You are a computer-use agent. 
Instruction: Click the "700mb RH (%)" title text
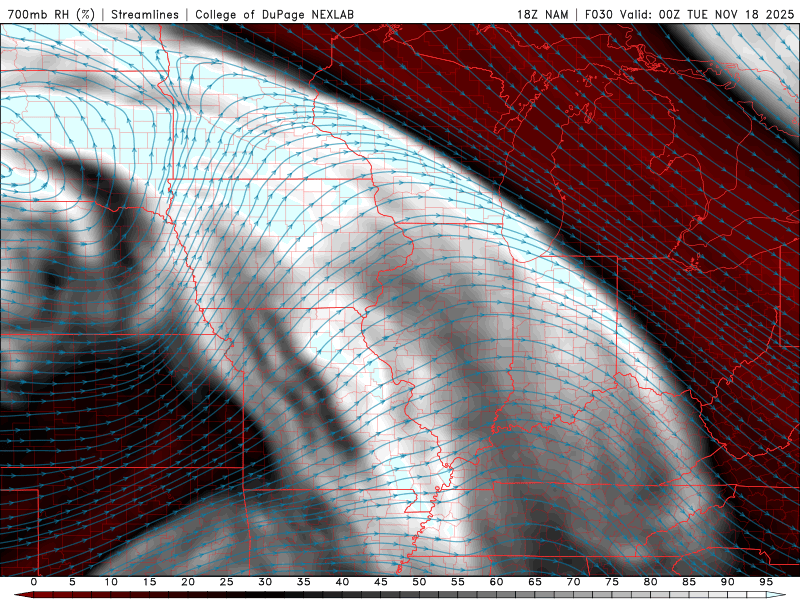pyautogui.click(x=51, y=14)
